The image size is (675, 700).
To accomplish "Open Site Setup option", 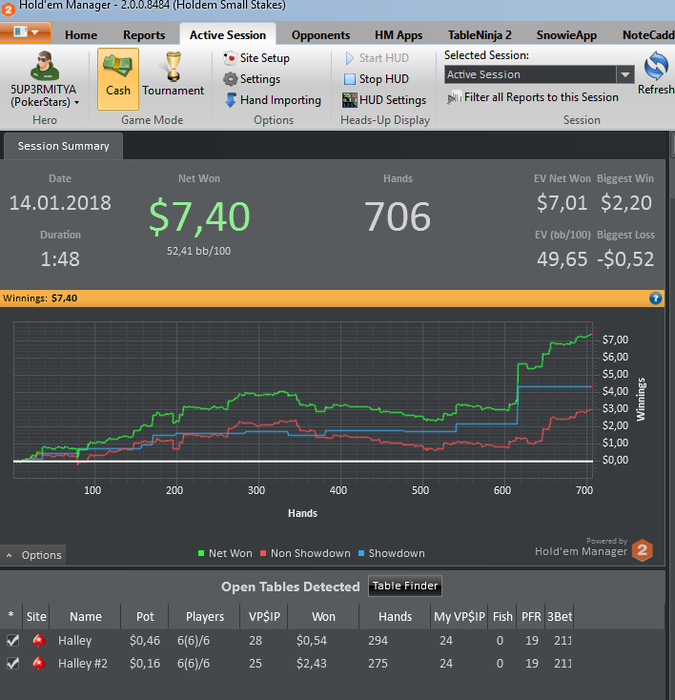I will 257,58.
